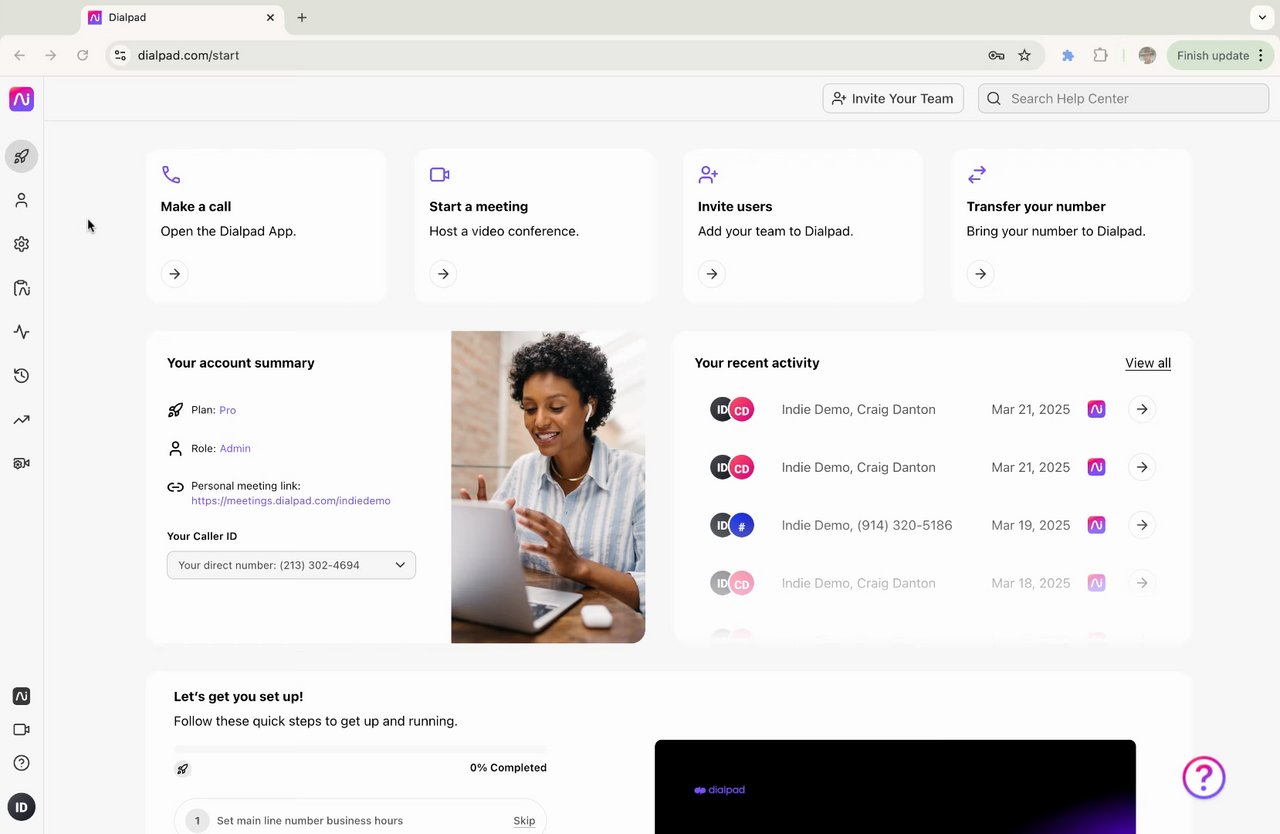Open the ID user avatar in sidebar
1280x834 pixels.
coord(21,807)
